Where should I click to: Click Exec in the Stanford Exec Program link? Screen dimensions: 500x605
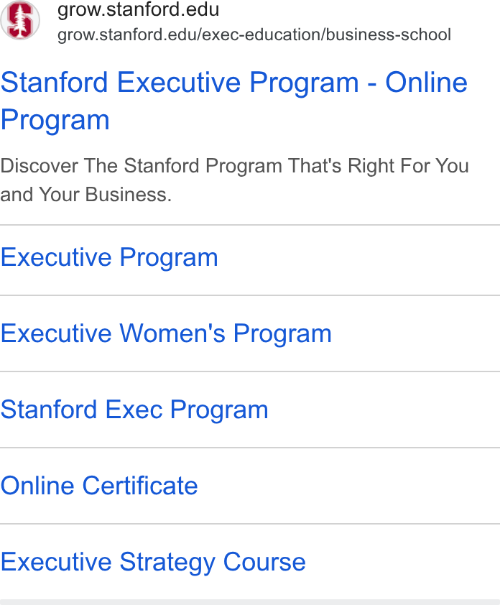point(134,409)
